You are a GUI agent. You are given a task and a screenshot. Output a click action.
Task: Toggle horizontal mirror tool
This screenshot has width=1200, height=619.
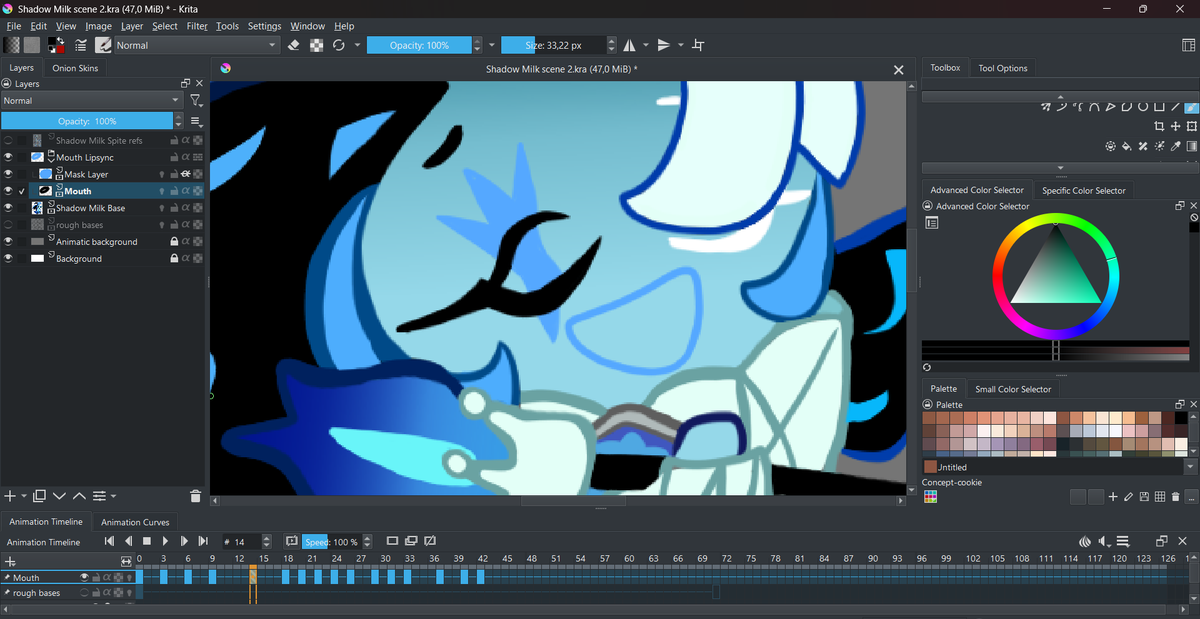coord(629,45)
